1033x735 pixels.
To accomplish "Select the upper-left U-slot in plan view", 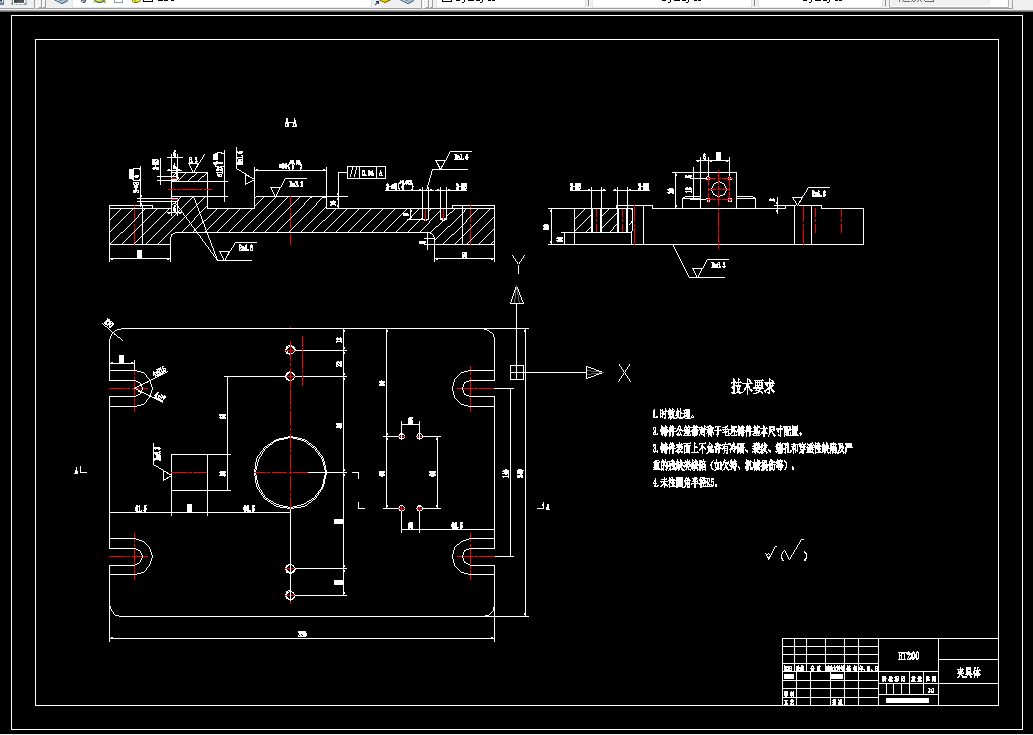I will coord(131,389).
